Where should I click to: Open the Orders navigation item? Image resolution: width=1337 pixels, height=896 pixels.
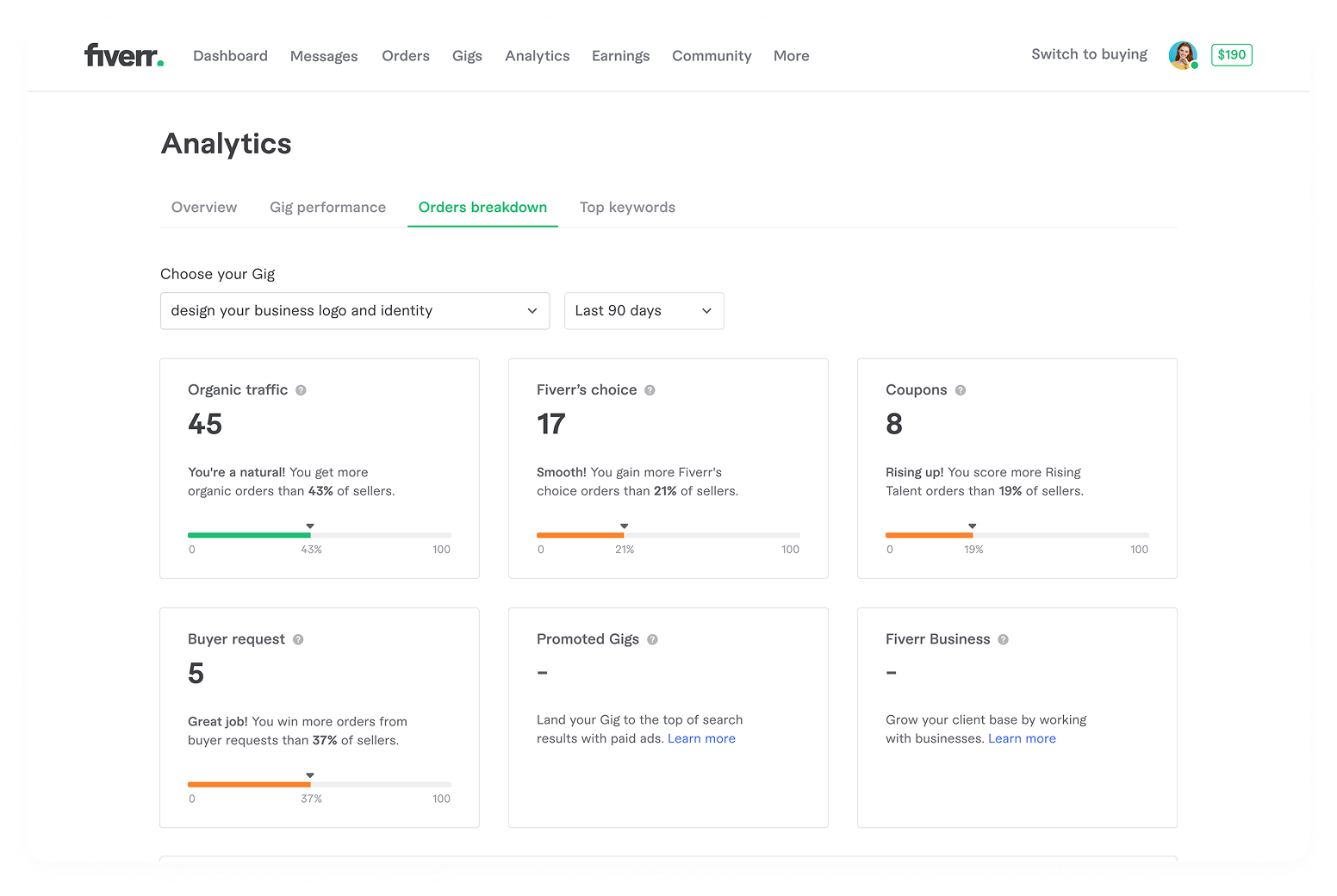[406, 56]
